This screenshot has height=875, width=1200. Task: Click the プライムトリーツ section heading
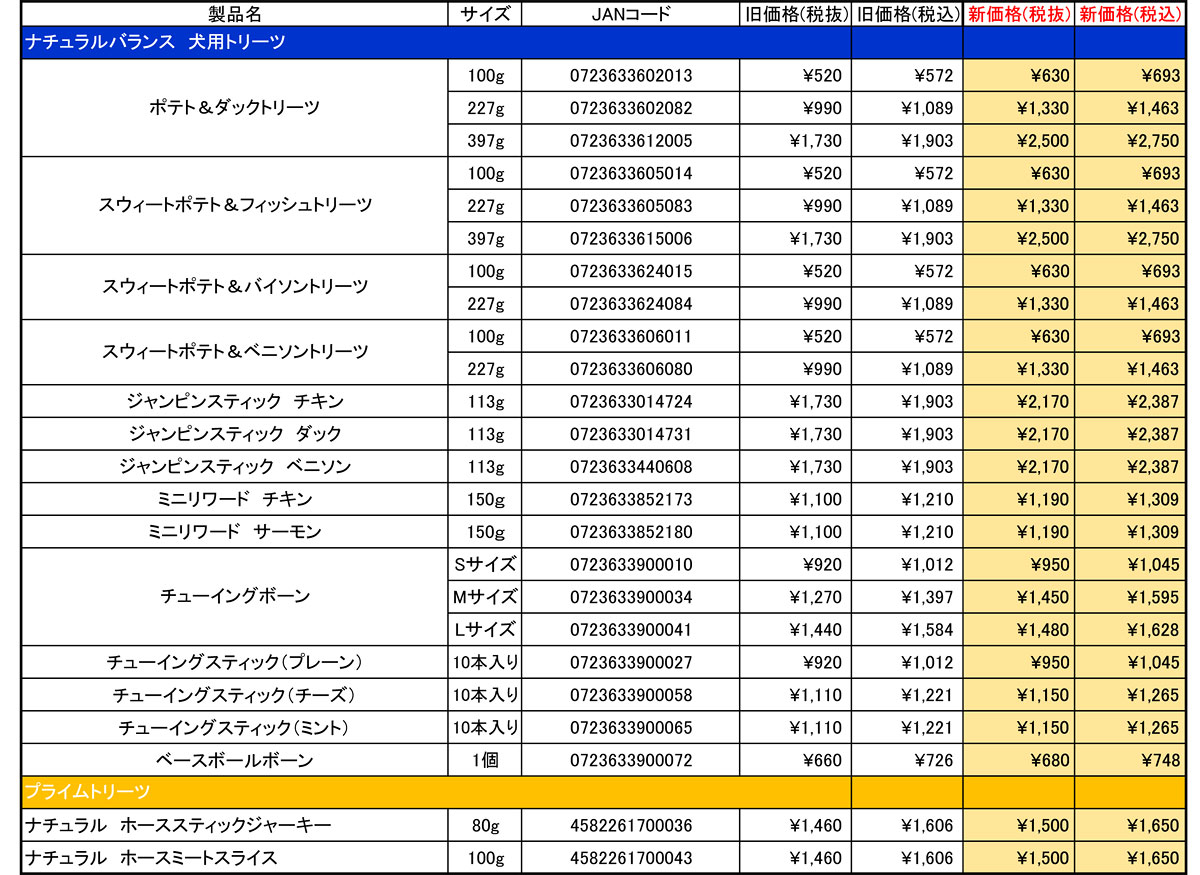(x=86, y=792)
